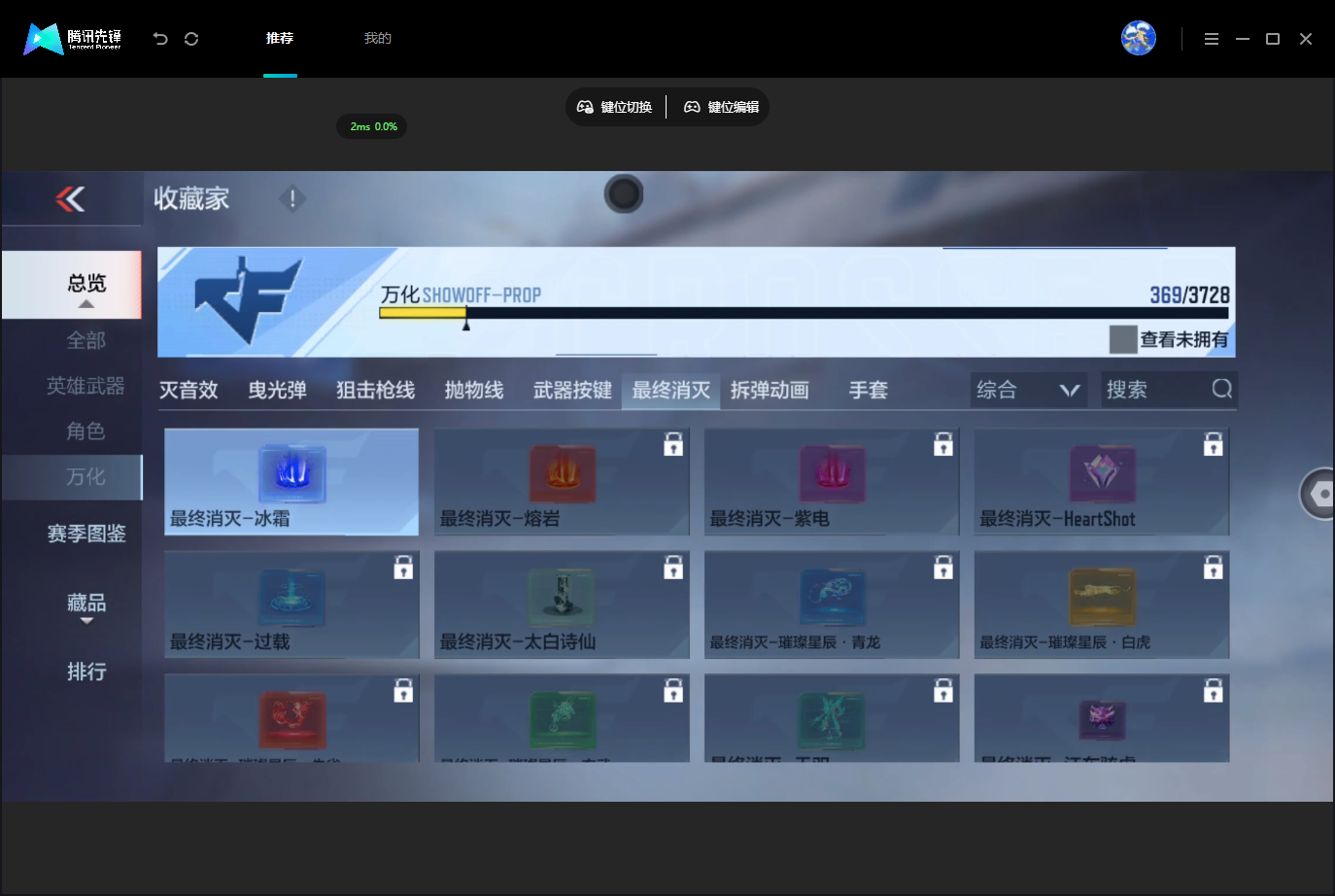The height and width of the screenshot is (896, 1335).
Task: Toggle the 查看未拥有 checkbox
Action: 1123,339
